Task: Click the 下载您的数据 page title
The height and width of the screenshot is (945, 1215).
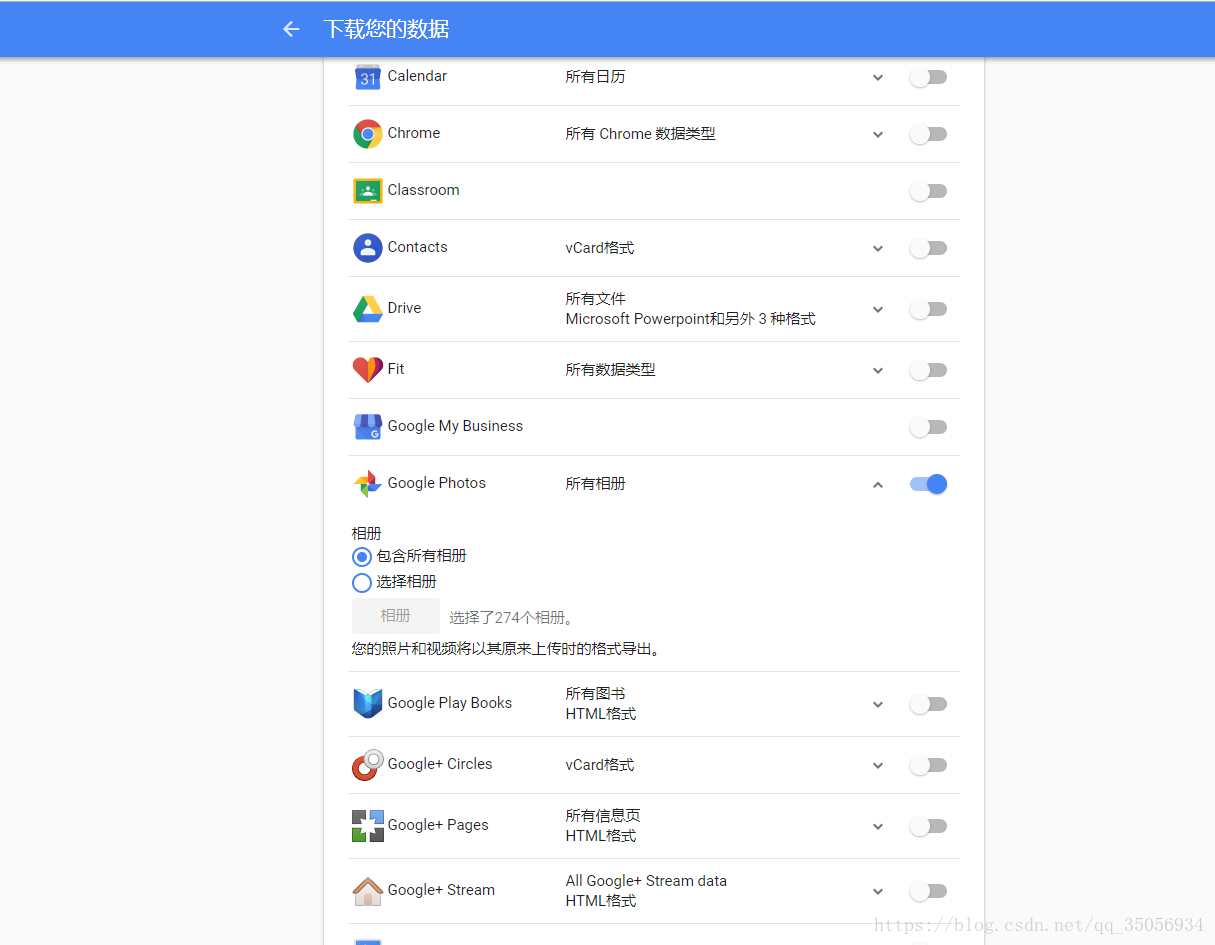Action: point(386,29)
